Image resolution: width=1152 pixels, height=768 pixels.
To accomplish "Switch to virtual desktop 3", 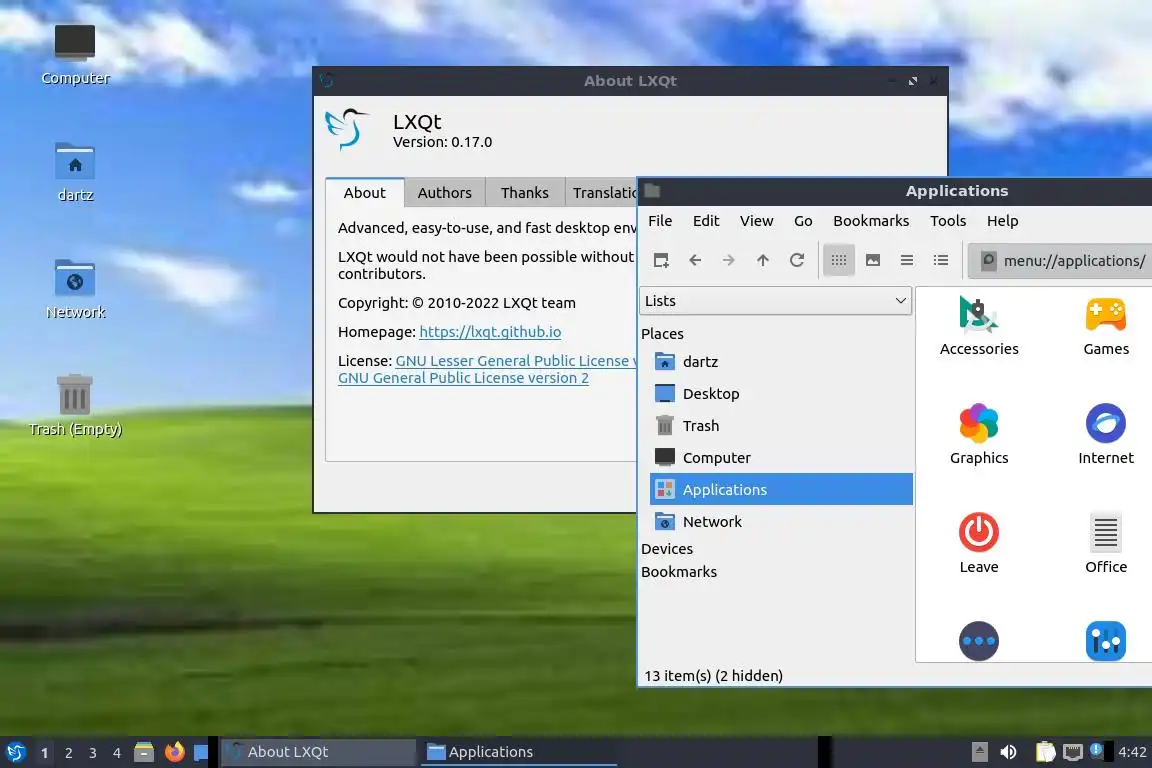I will click(x=93, y=753).
